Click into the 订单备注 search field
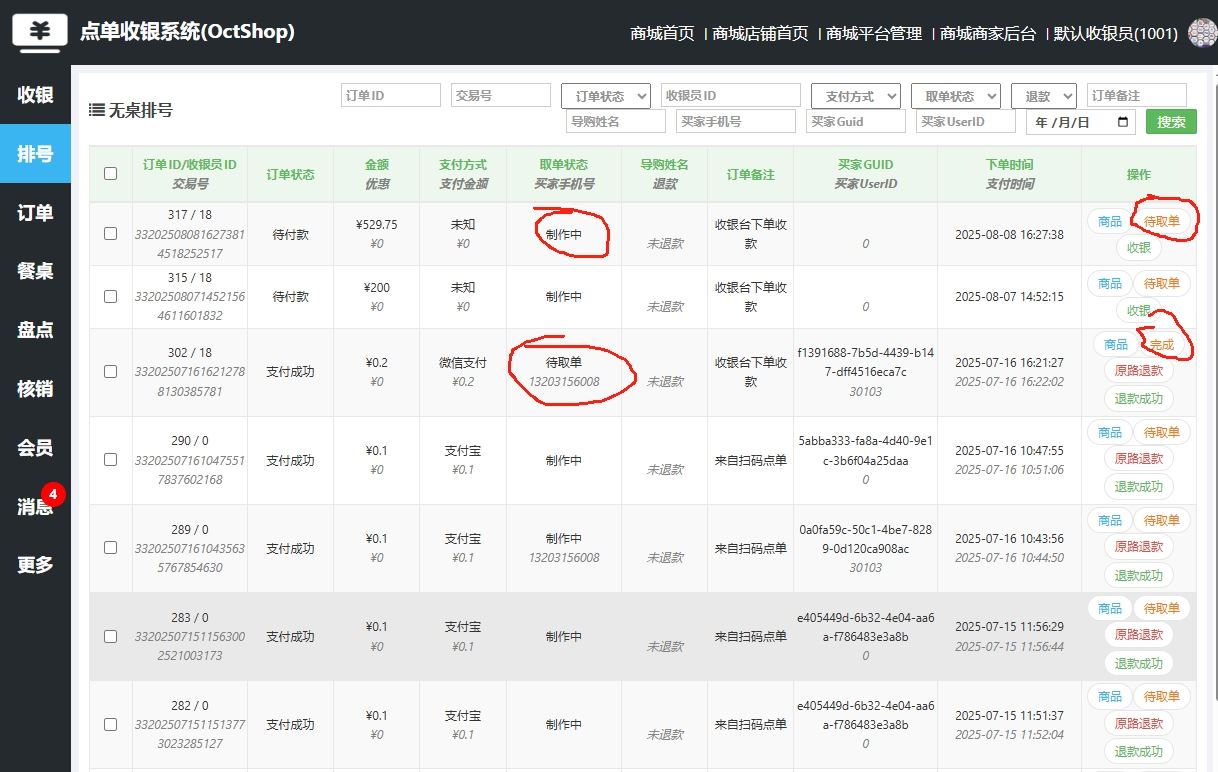Image resolution: width=1218 pixels, height=772 pixels. coord(1137,95)
